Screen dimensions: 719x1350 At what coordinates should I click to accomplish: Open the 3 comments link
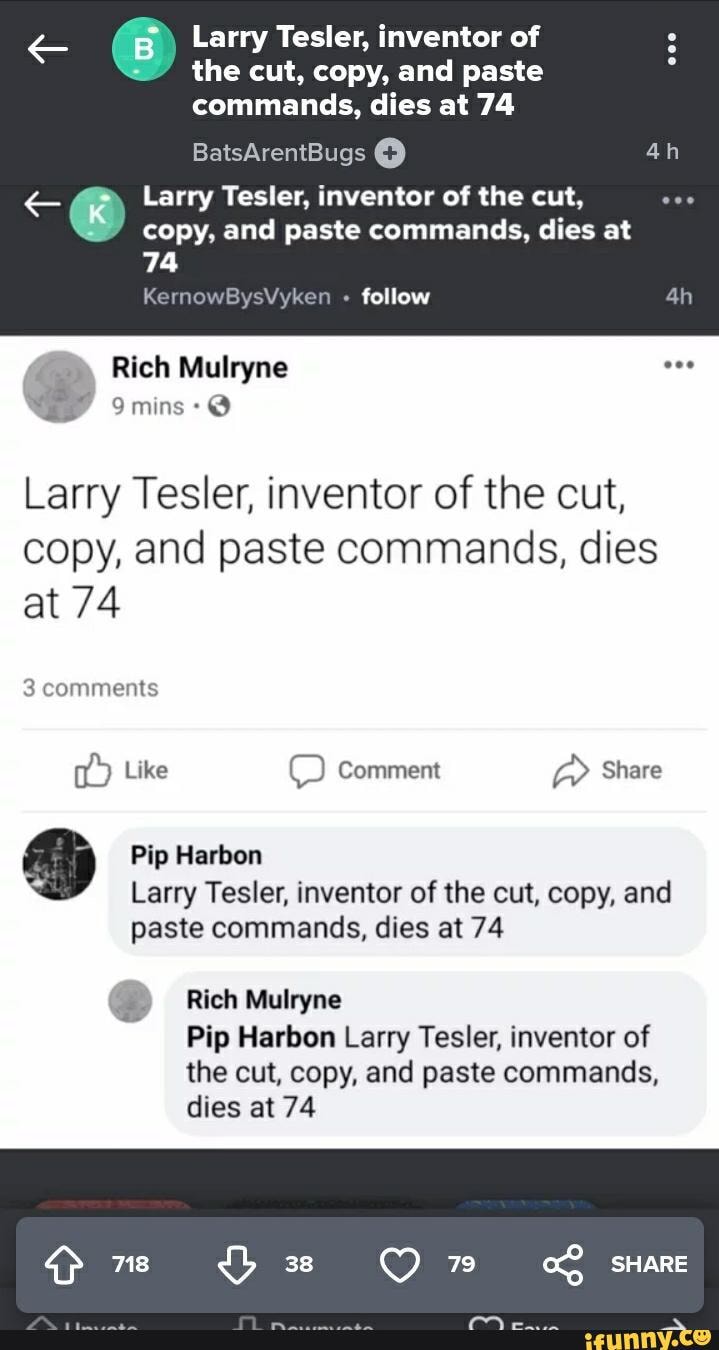90,687
